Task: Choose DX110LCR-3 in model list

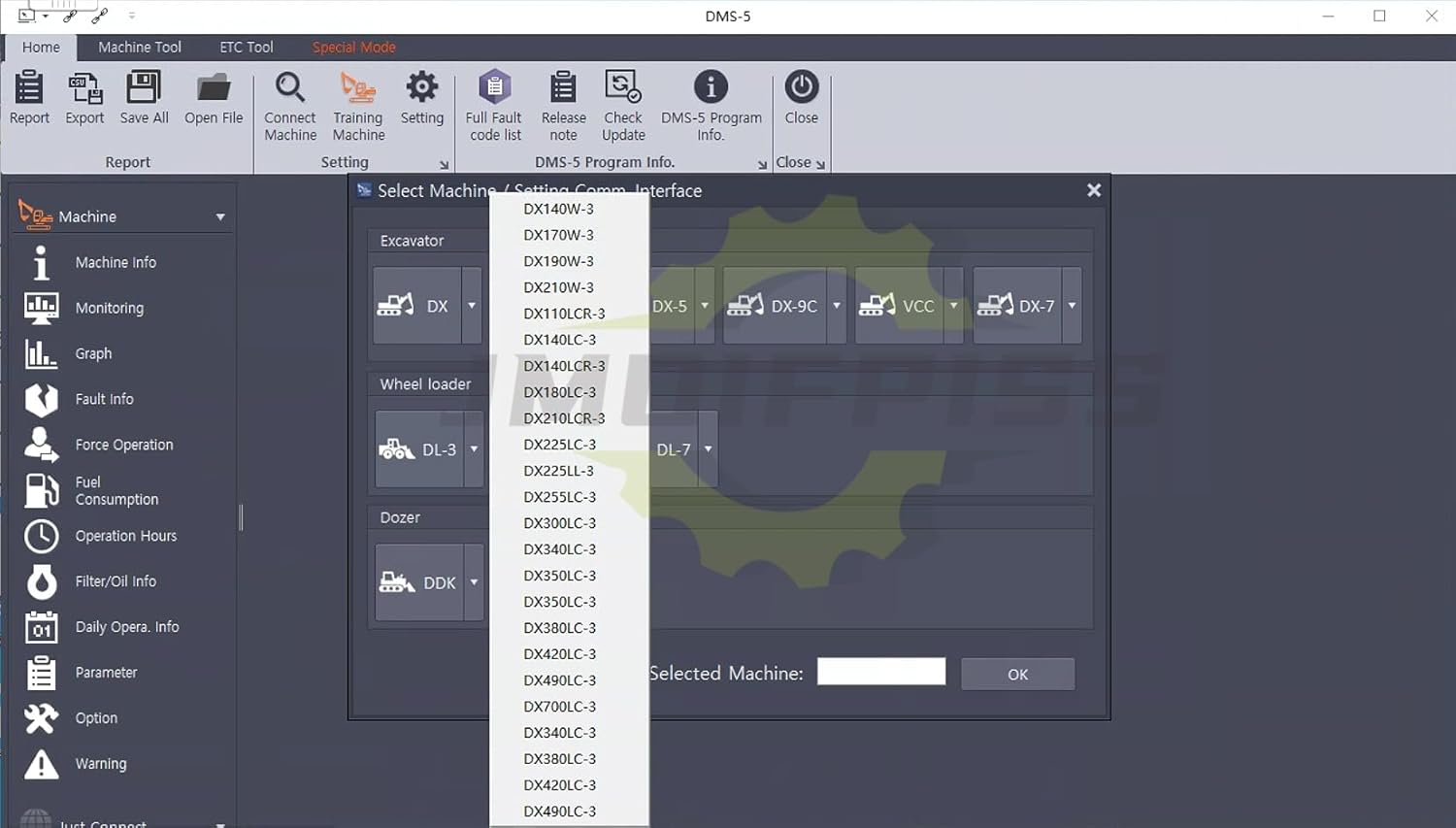Action: click(x=570, y=314)
